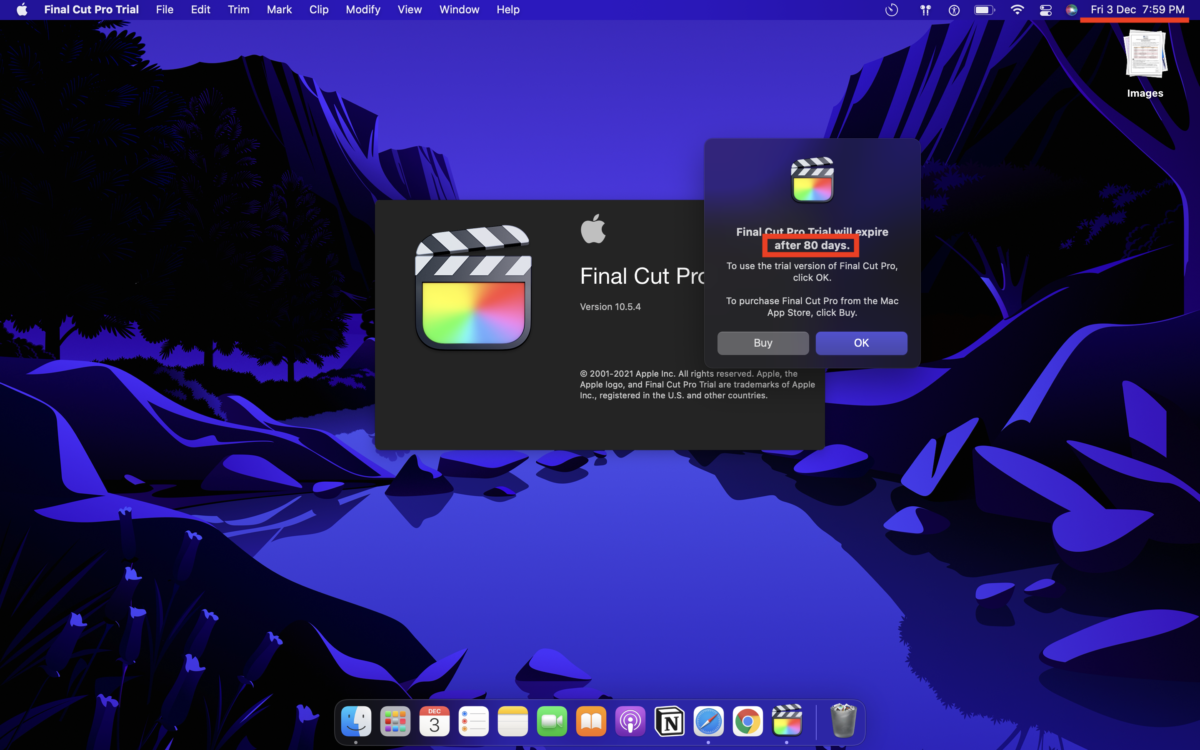Open the Modify menu

click(x=362, y=10)
